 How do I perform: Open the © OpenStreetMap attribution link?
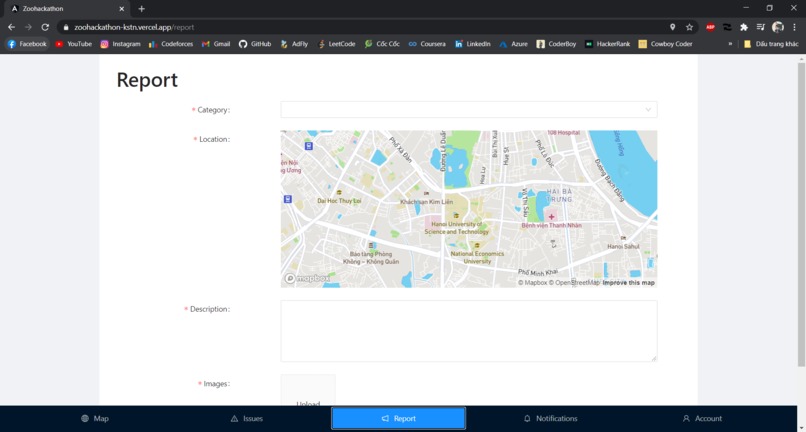click(574, 283)
